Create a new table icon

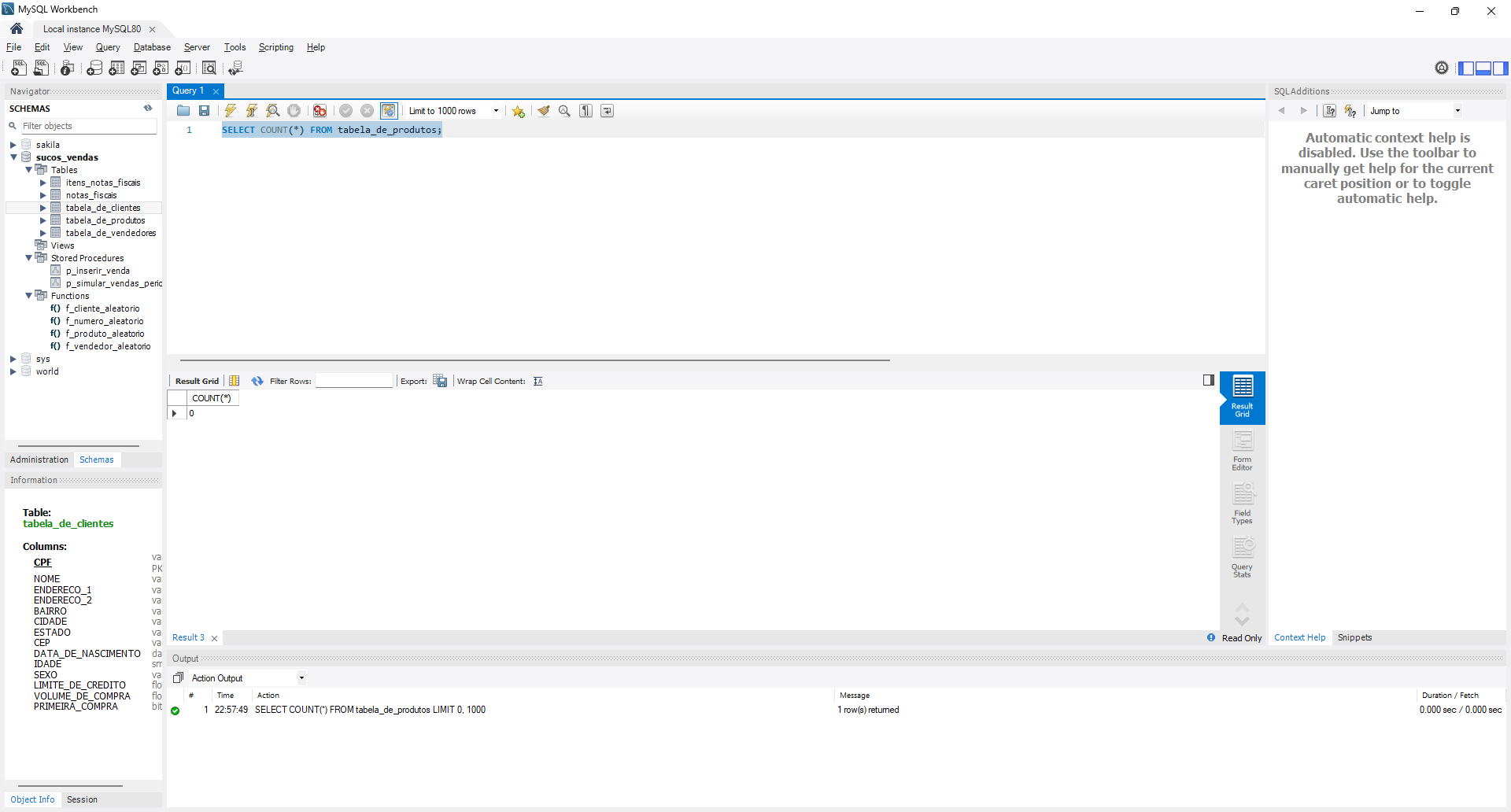(116, 68)
